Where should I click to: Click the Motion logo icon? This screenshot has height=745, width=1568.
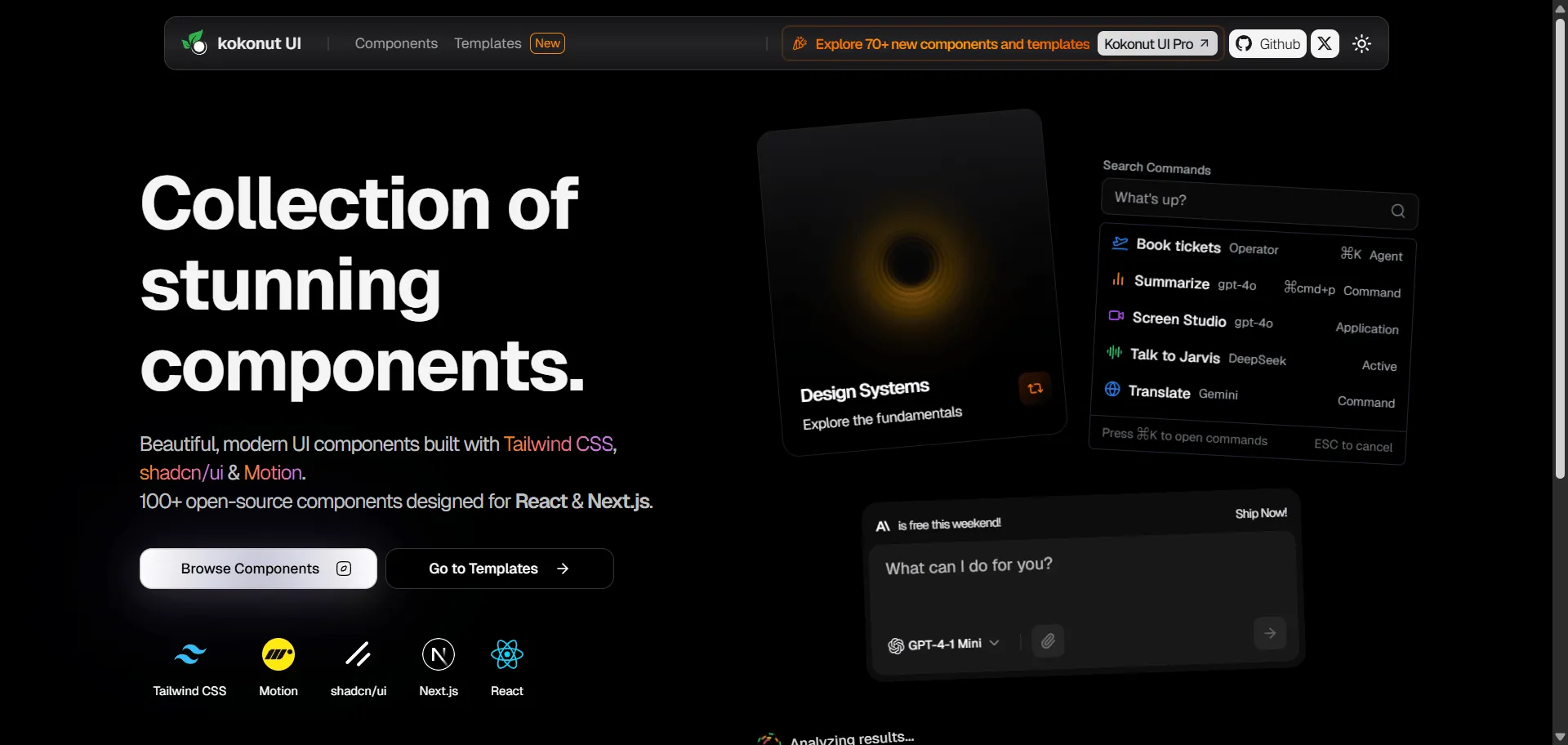point(277,654)
